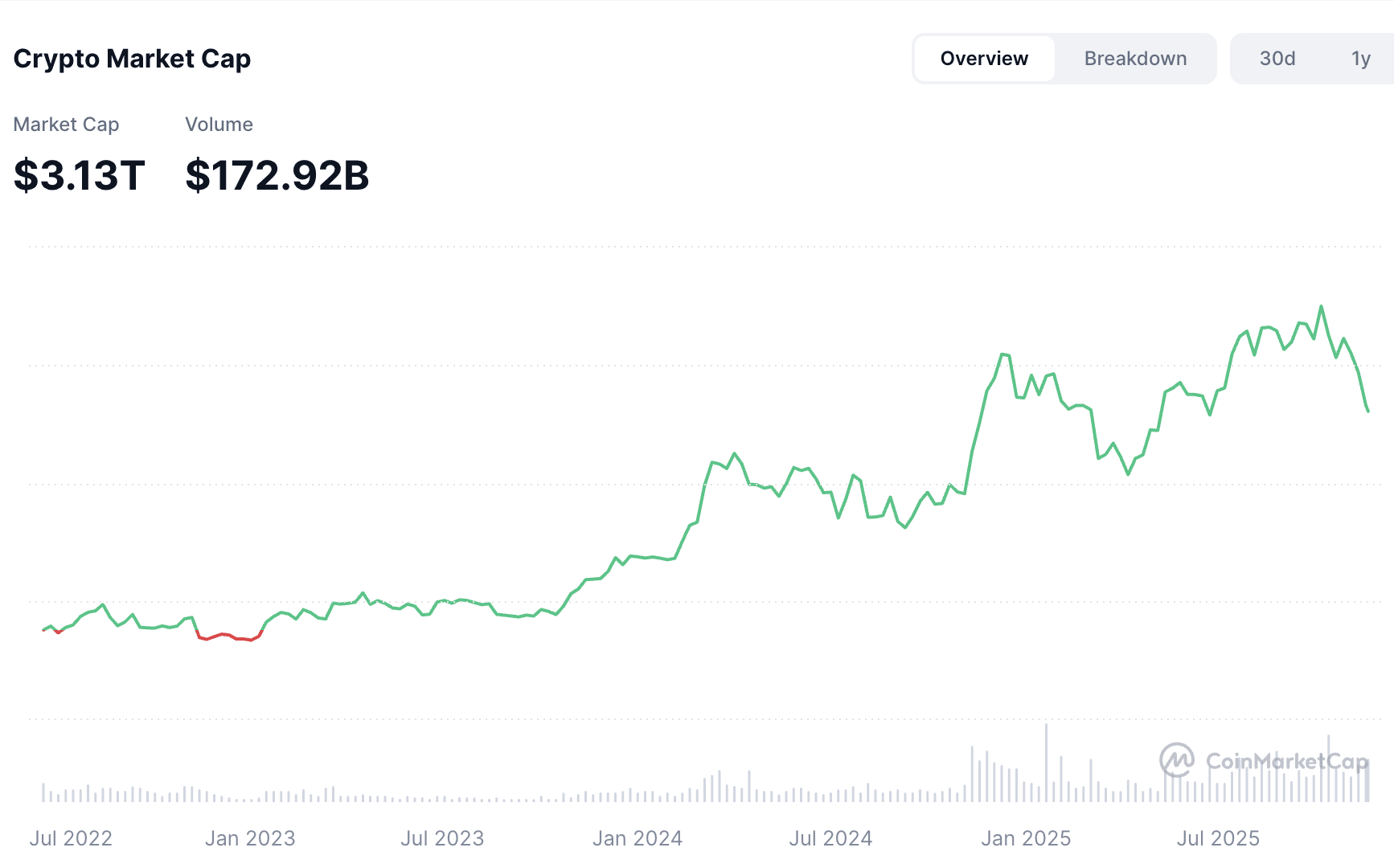Click the Jan 2024 axis label
Screen dimensions: 1394x868
(638, 838)
